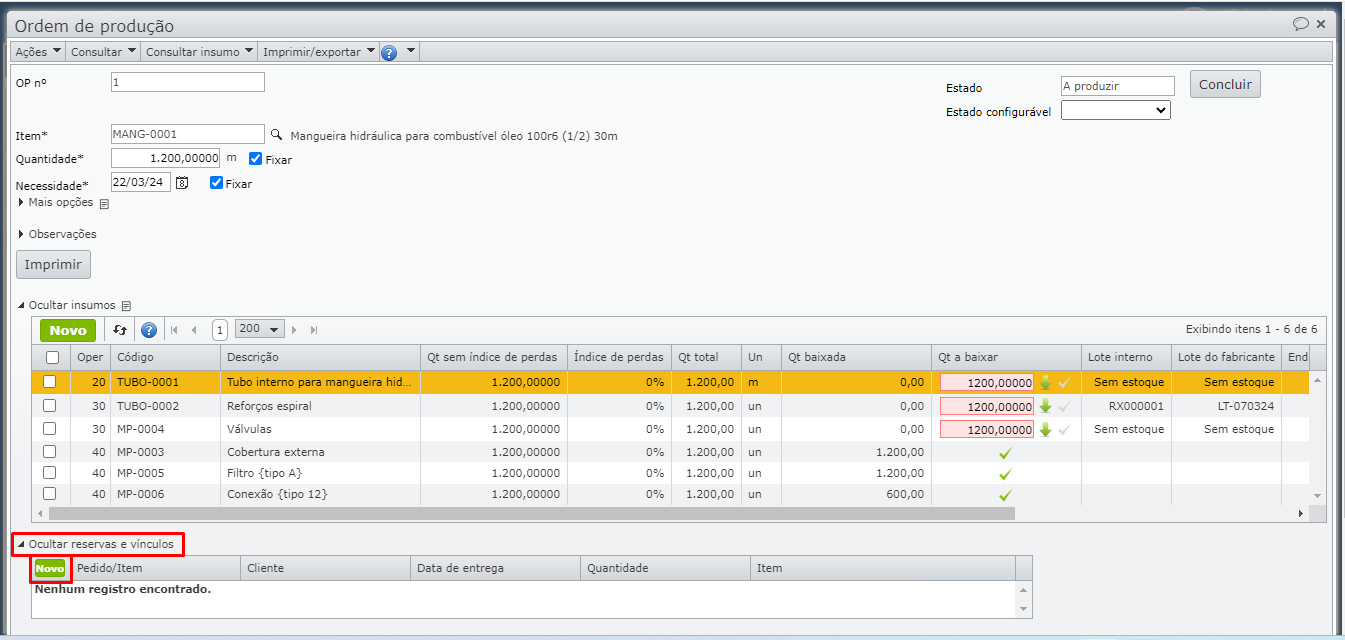Click the list icon beside Ocultar insumos
This screenshot has width=1345, height=640.
click(x=126, y=306)
